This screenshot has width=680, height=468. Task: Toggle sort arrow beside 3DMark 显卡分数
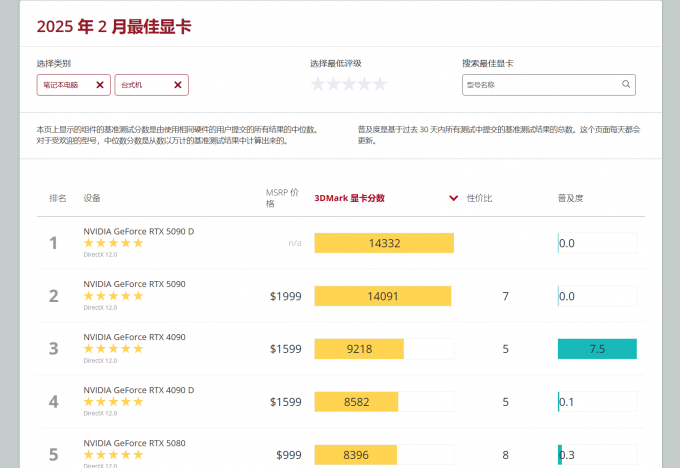tap(454, 198)
